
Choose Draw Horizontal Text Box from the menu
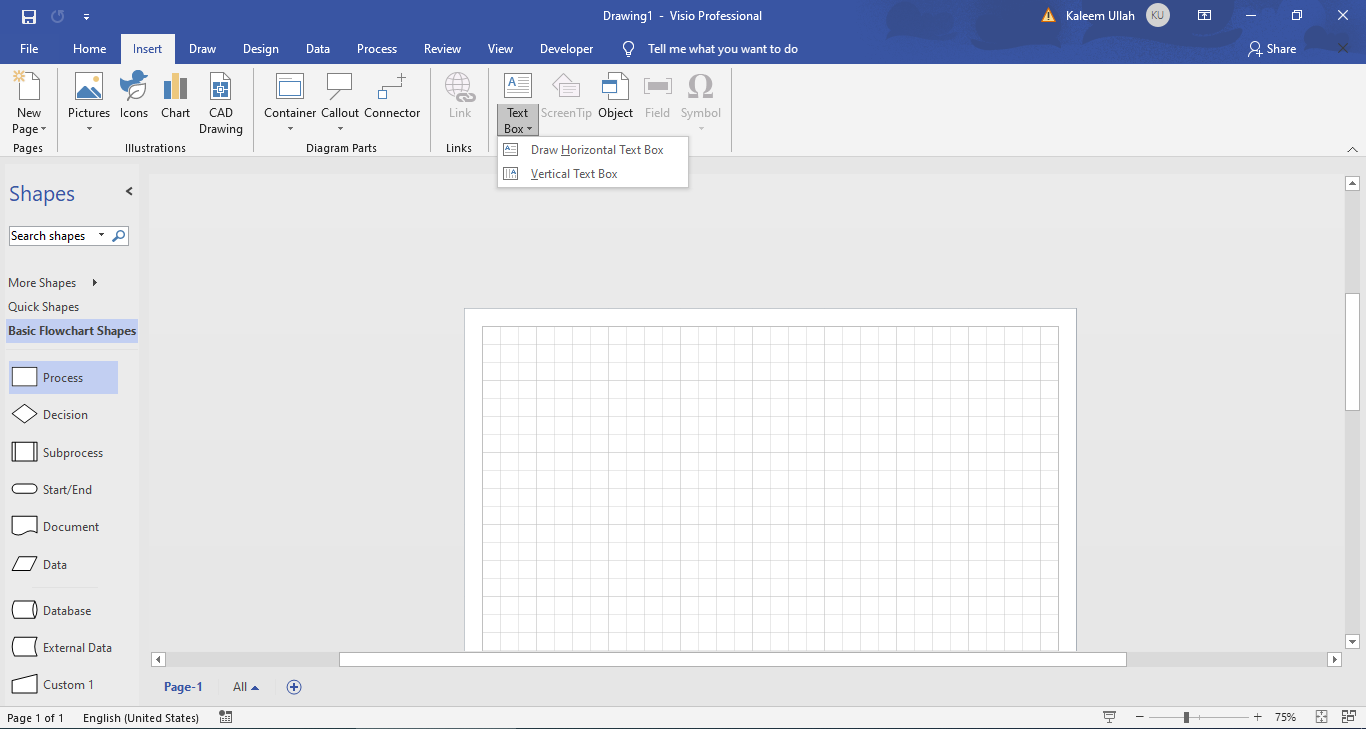[x=597, y=149]
